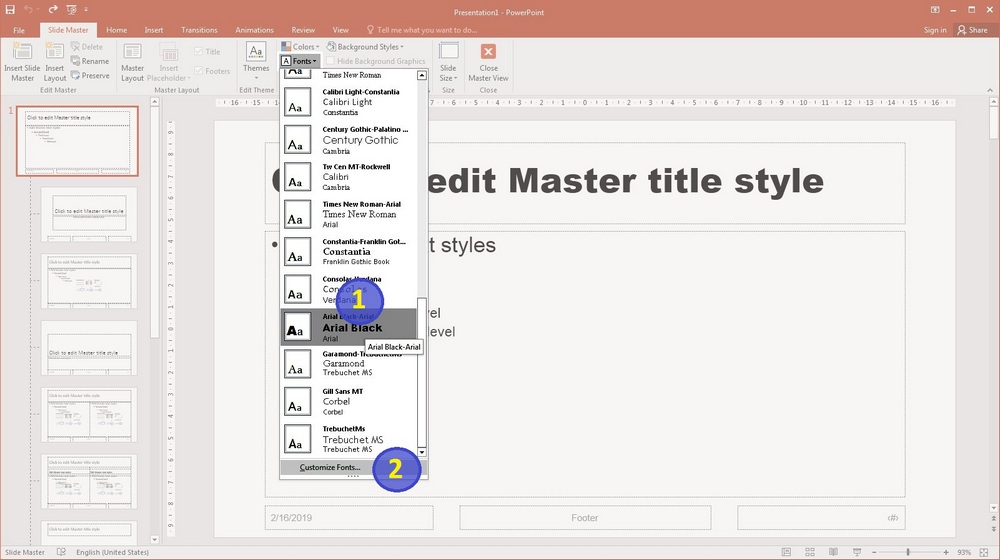Choose Tw Cen MT-Rockwell font theme
Screen dimensions: 1000x560
(x=349, y=177)
